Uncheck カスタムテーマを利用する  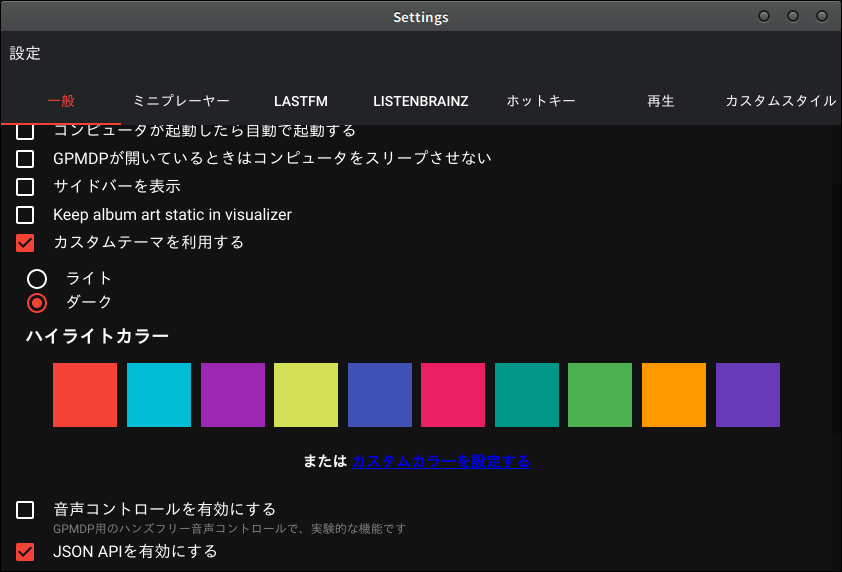pyautogui.click(x=25, y=243)
